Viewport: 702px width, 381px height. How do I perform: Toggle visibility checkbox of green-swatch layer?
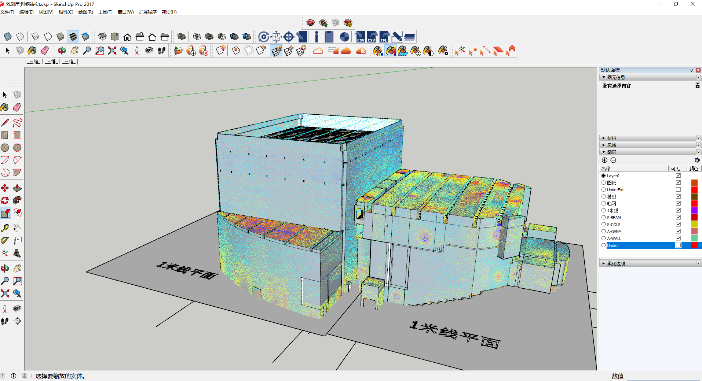678,238
